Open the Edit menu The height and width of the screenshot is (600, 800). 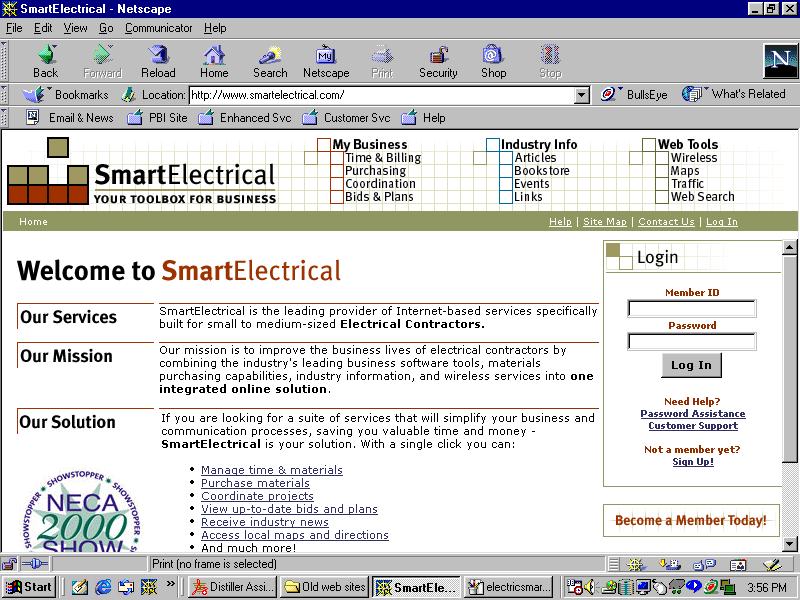click(x=43, y=28)
